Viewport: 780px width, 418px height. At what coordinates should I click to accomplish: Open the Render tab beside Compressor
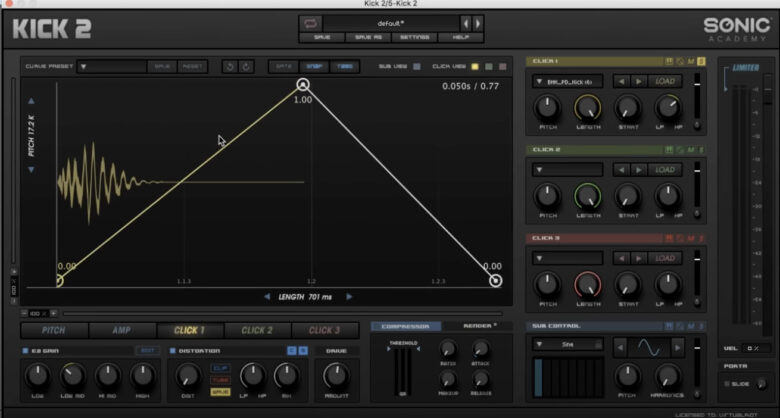tap(478, 326)
